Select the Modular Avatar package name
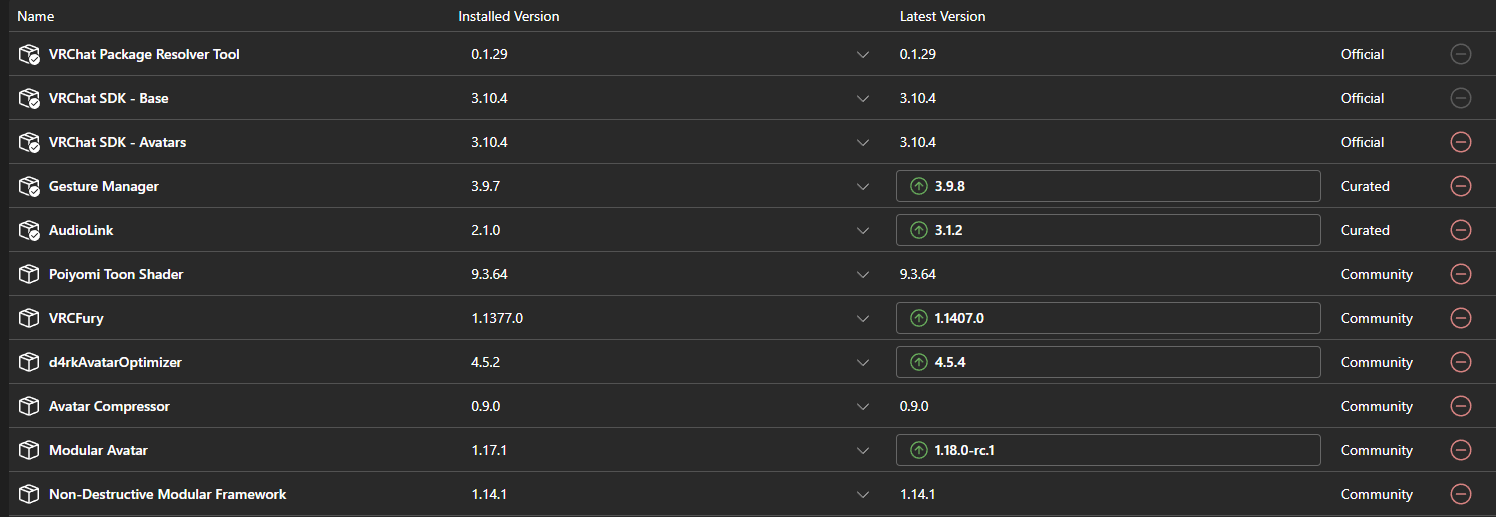This screenshot has height=517, width=1496. (98, 450)
